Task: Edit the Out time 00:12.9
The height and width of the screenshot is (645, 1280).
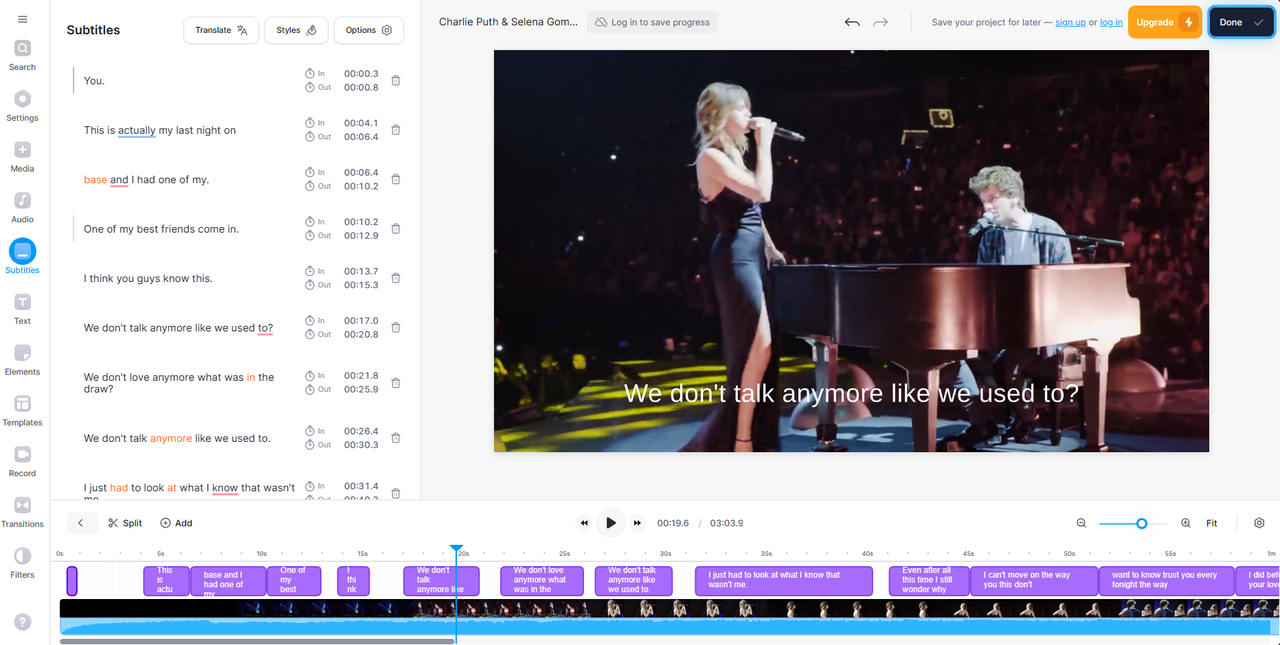Action: [x=361, y=236]
